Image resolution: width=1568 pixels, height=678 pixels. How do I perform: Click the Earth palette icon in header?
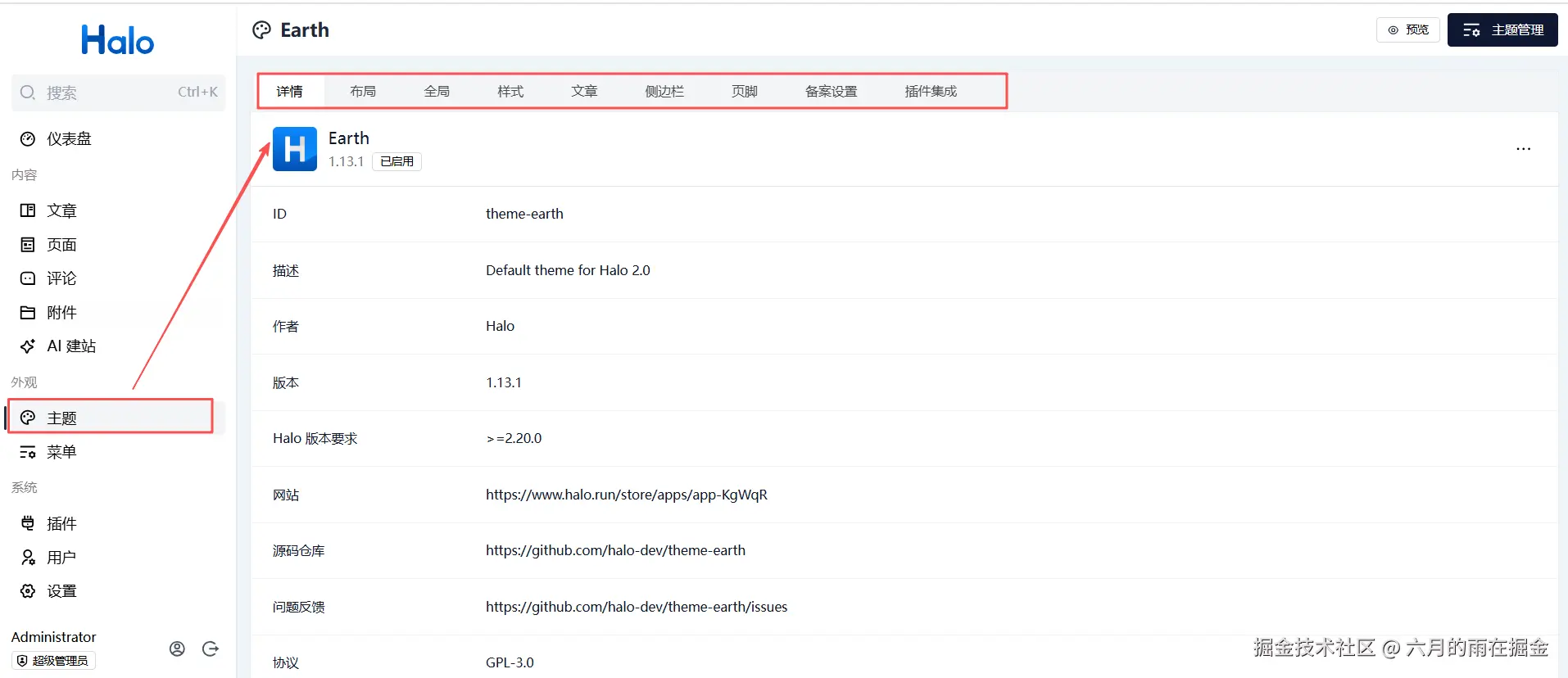(261, 30)
